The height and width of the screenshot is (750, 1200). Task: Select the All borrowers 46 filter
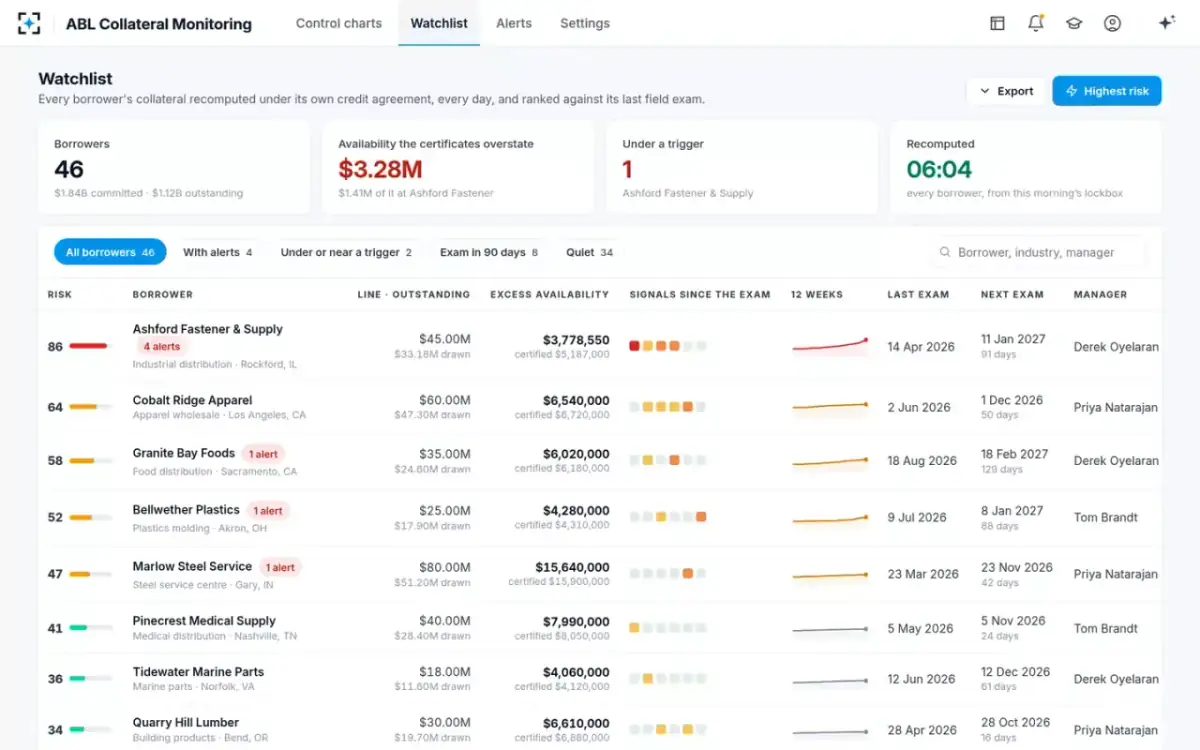point(110,252)
